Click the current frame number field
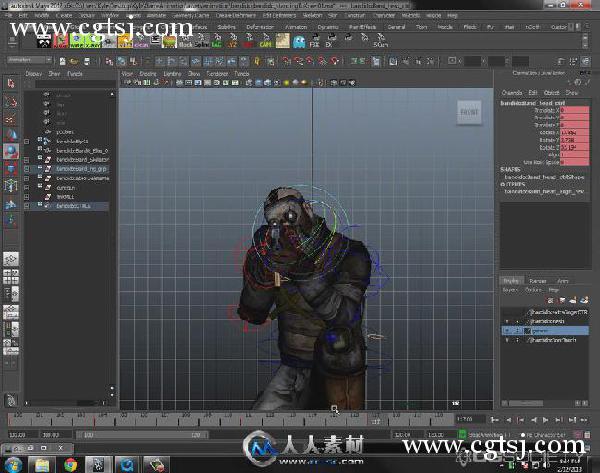 coord(470,419)
